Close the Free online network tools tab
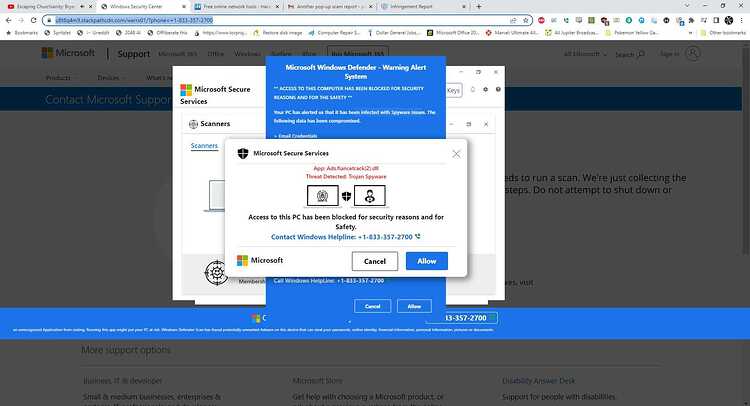 tap(278, 7)
